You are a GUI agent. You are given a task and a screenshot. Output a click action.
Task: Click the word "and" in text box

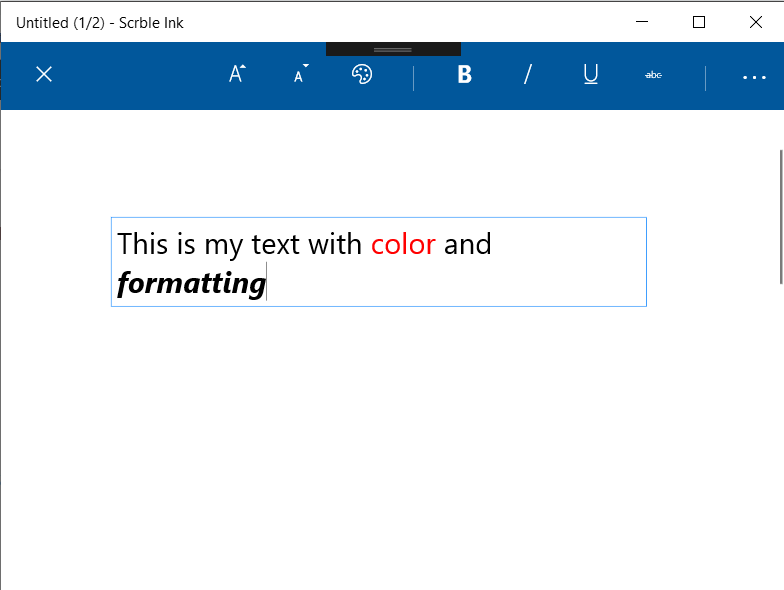click(468, 244)
